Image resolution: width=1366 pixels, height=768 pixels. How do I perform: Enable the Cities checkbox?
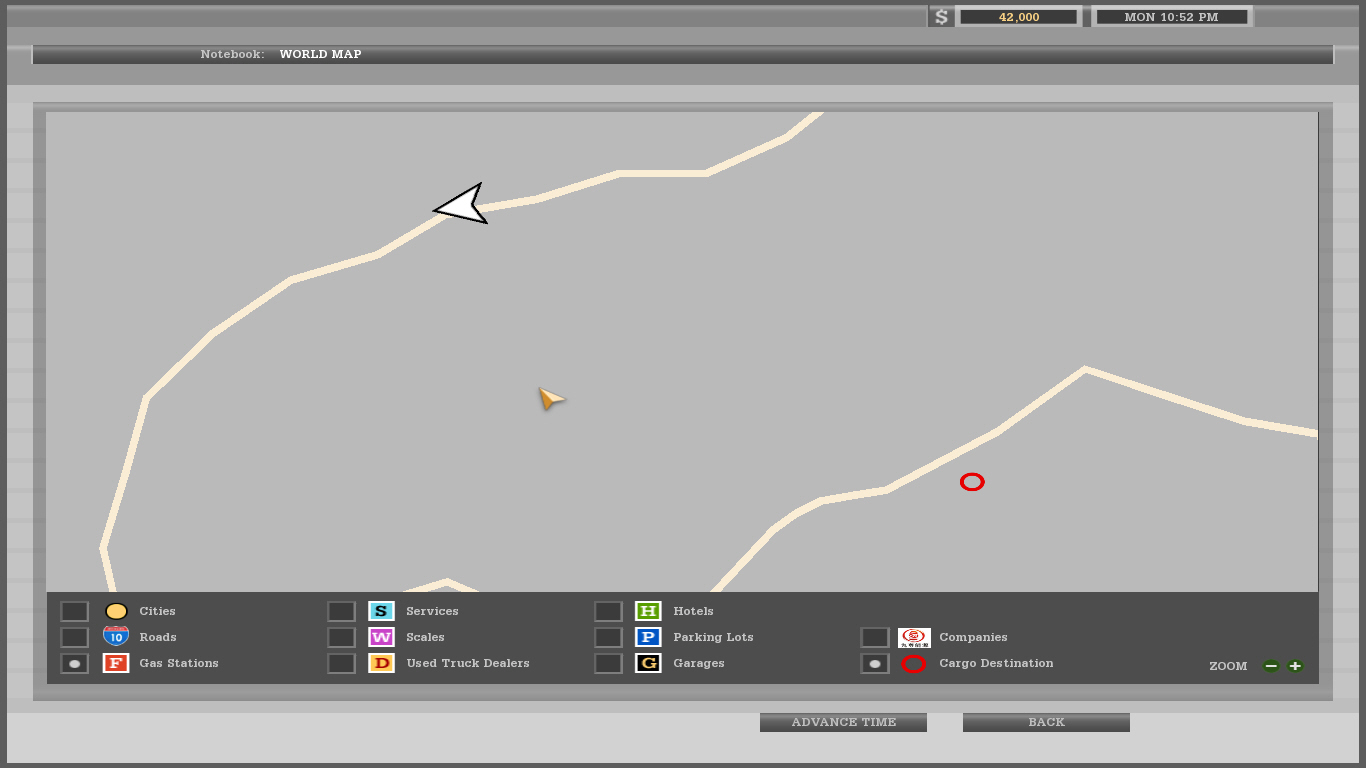pos(74,611)
